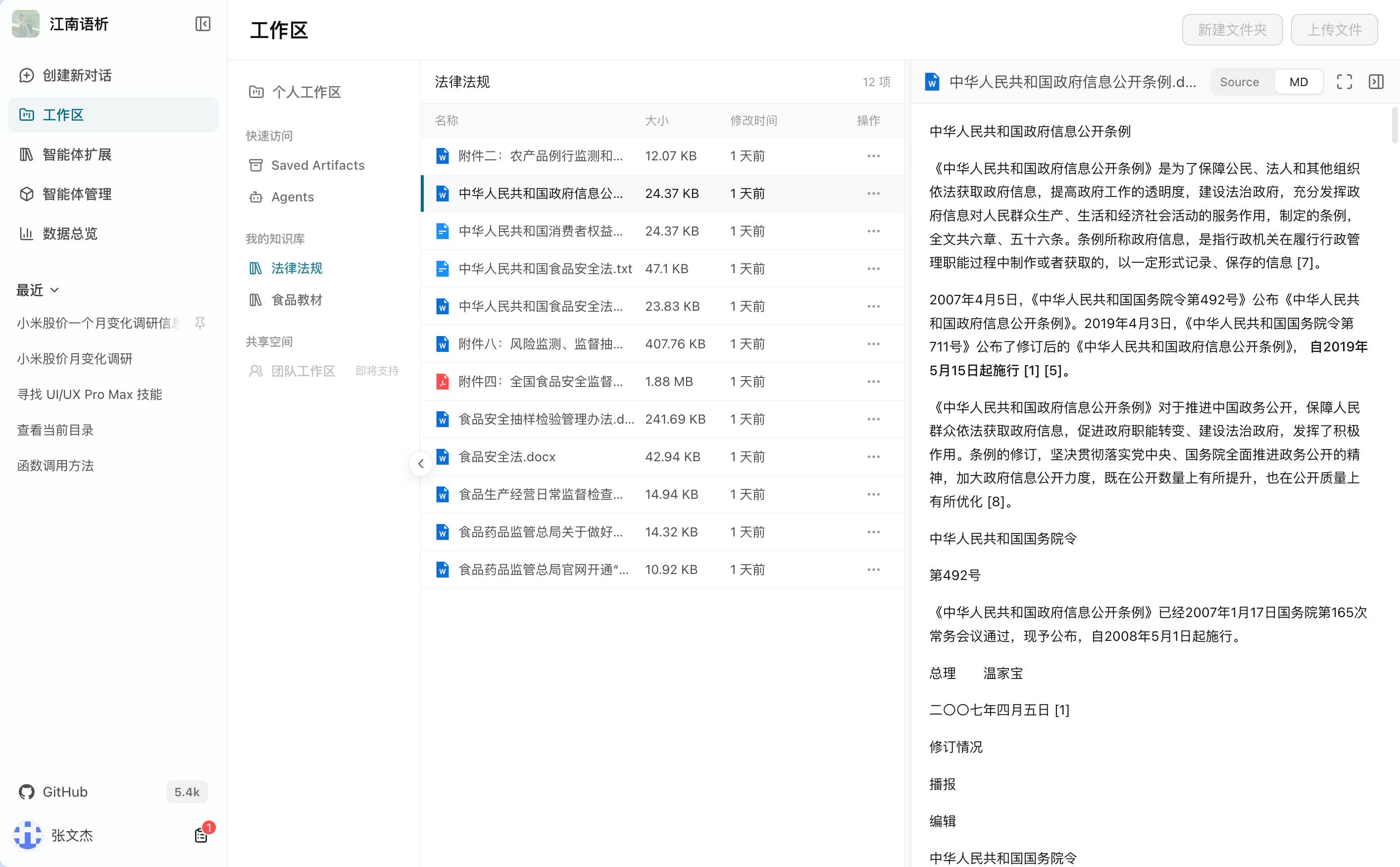Start a new chat via 创建新对话

click(x=113, y=75)
